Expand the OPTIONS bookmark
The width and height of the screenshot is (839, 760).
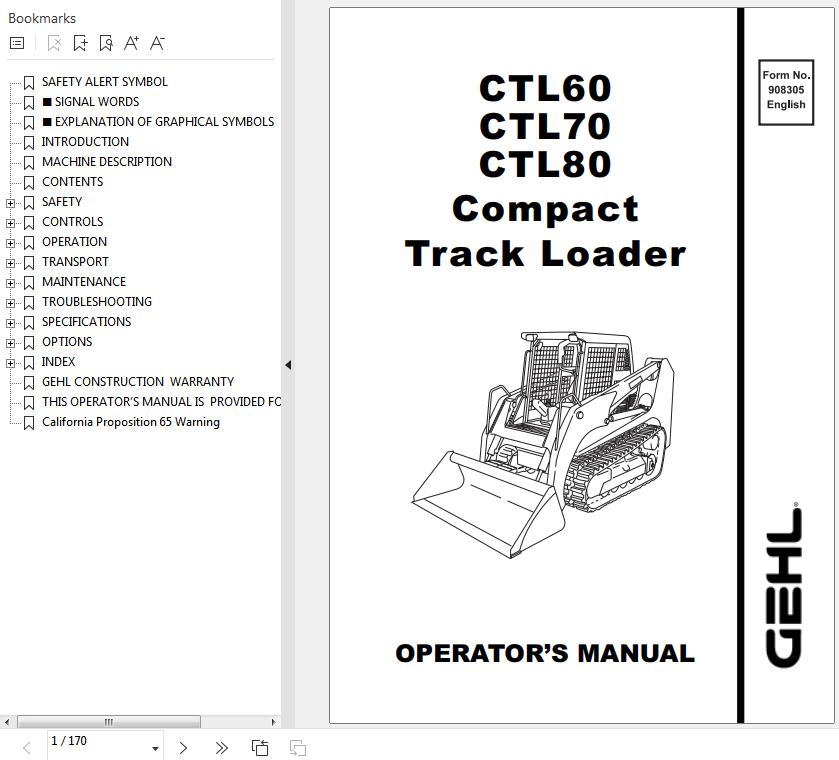[x=10, y=343]
